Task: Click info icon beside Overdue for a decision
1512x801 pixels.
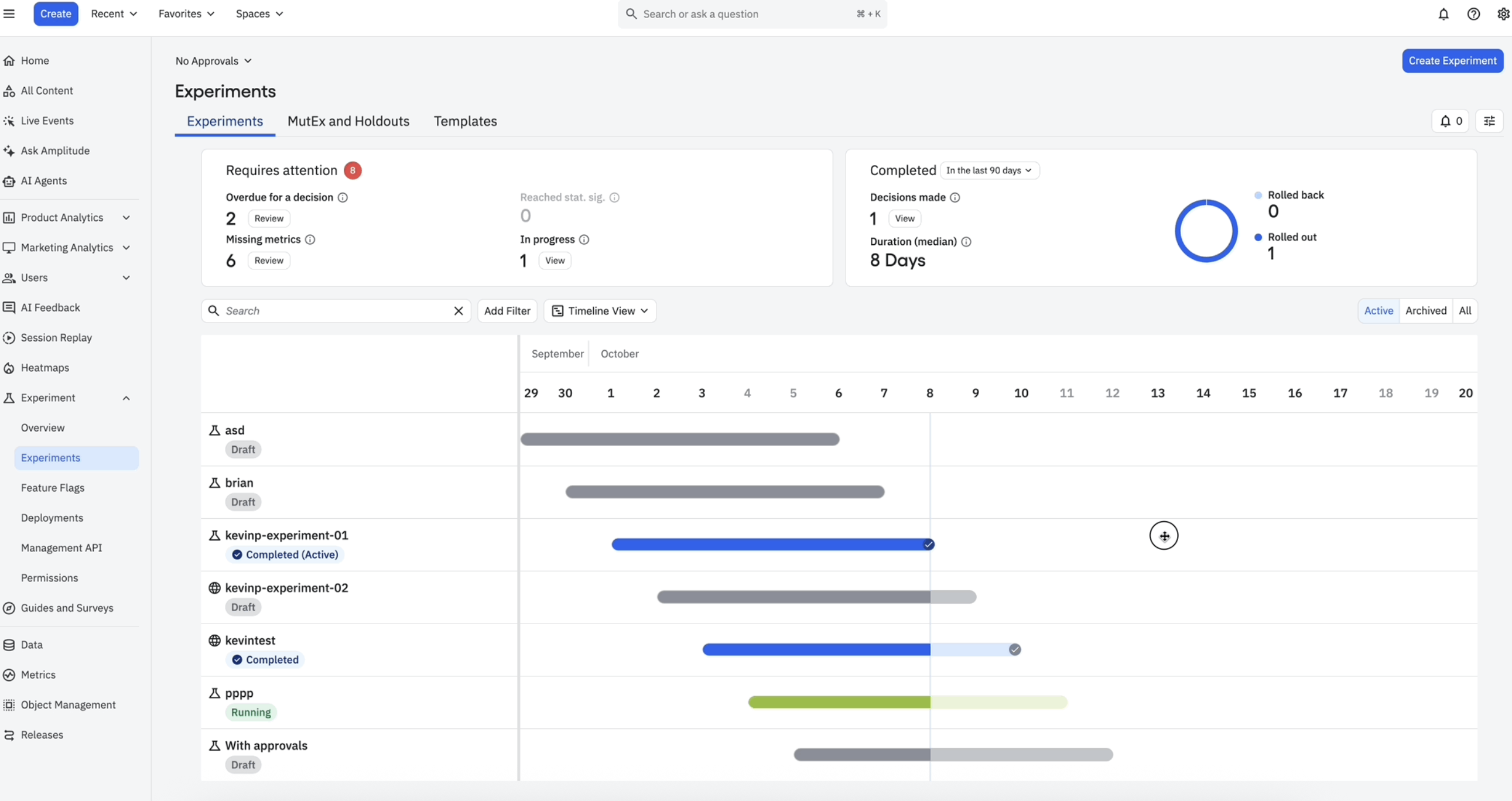Action: 343,197
